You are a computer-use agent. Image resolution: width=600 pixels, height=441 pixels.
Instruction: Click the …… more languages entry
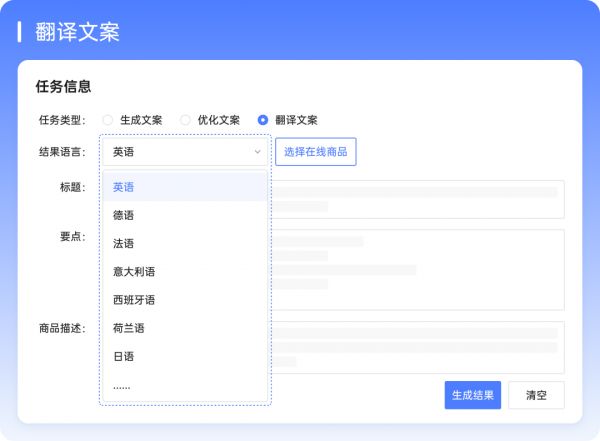(185, 385)
